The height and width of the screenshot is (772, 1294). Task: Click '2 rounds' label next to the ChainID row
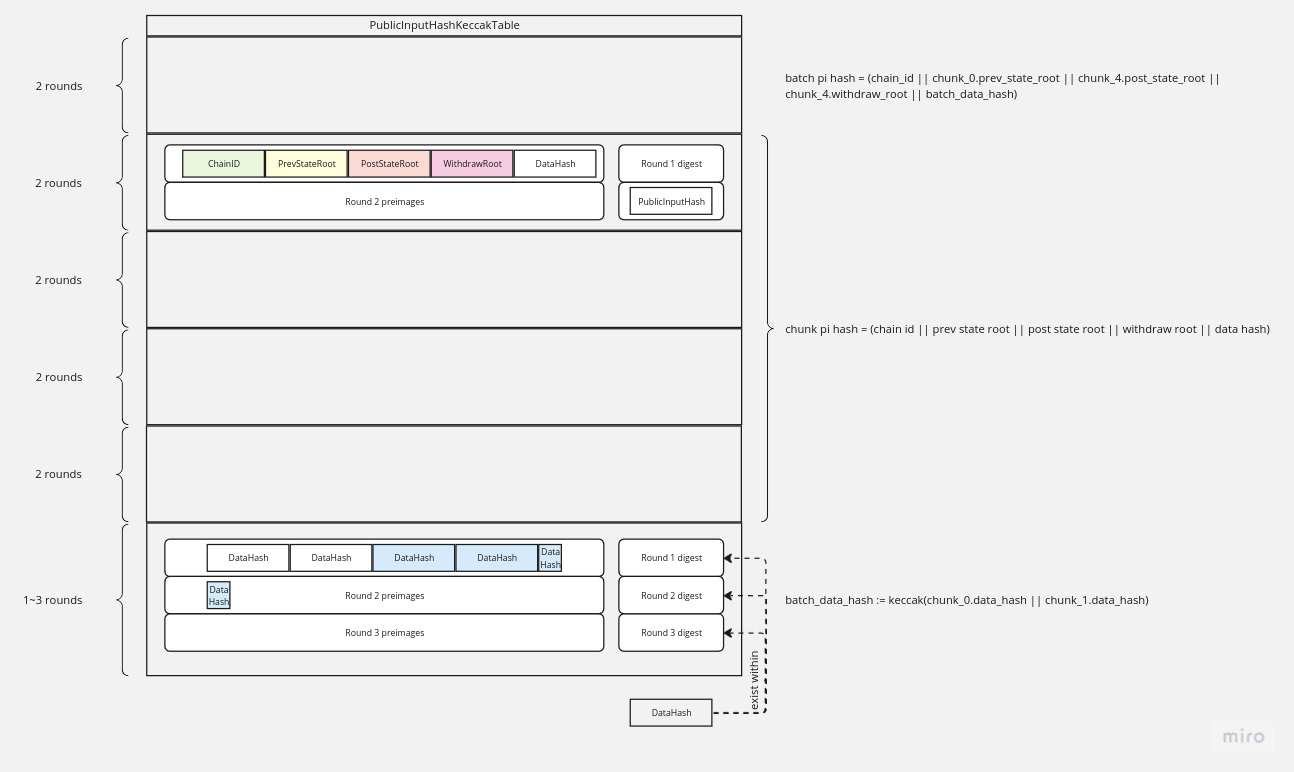pos(59,183)
